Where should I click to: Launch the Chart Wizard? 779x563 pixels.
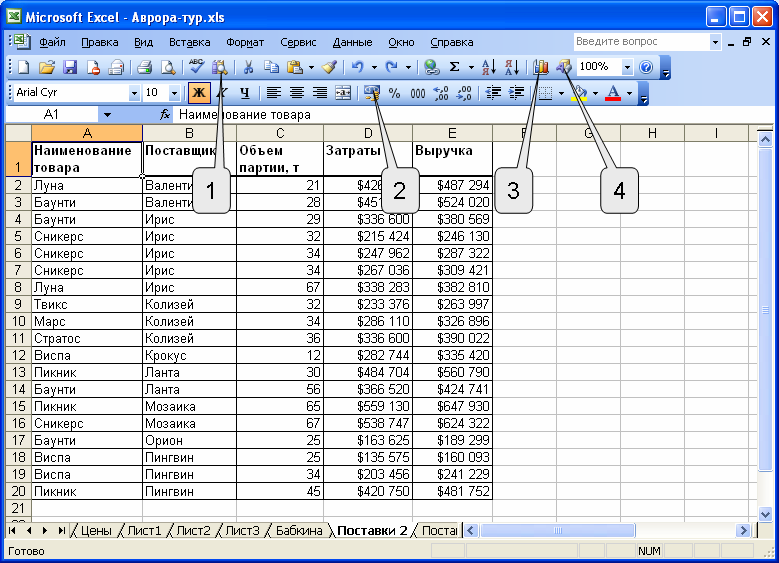[541, 67]
